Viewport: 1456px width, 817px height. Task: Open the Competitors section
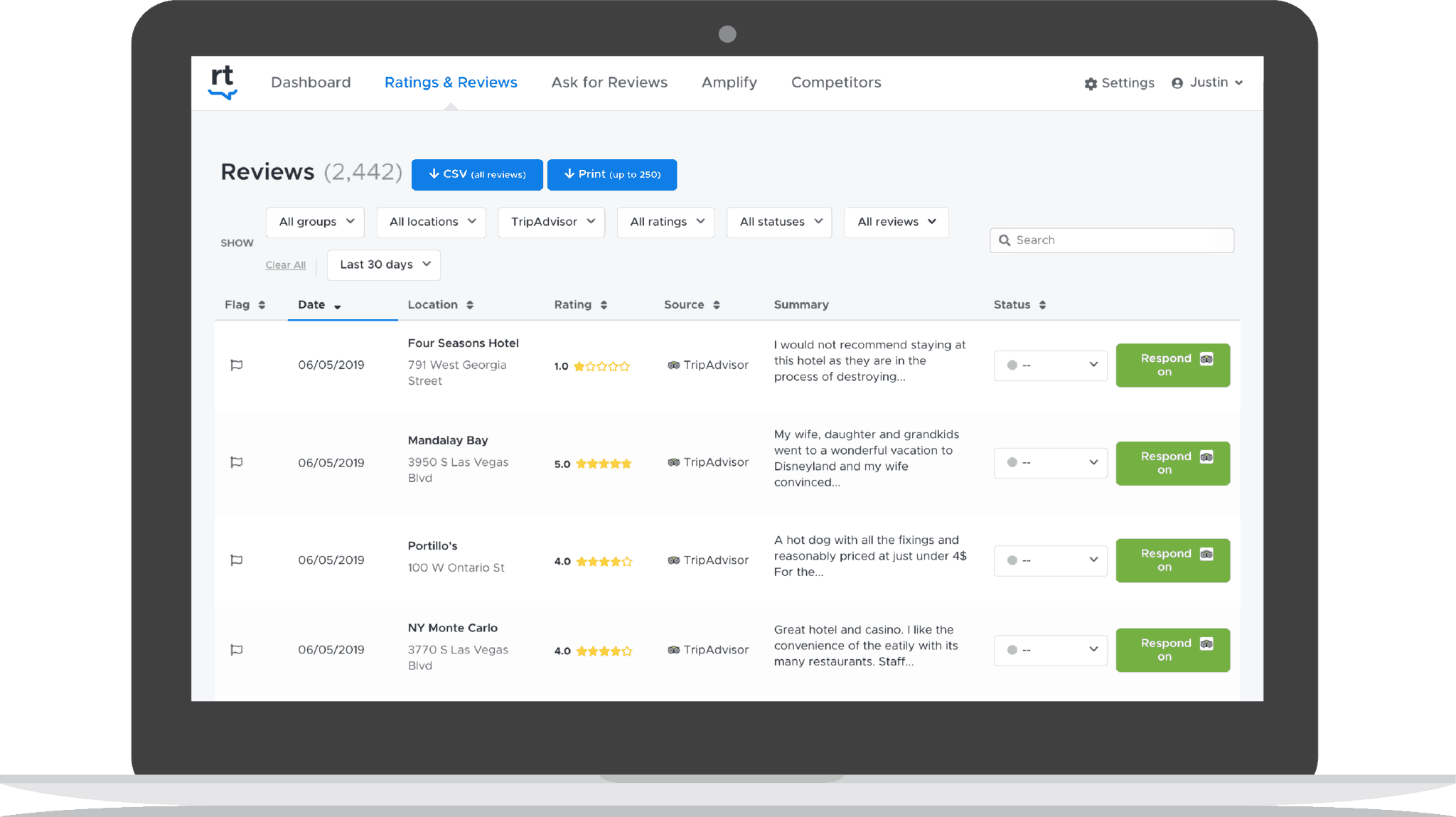(835, 82)
